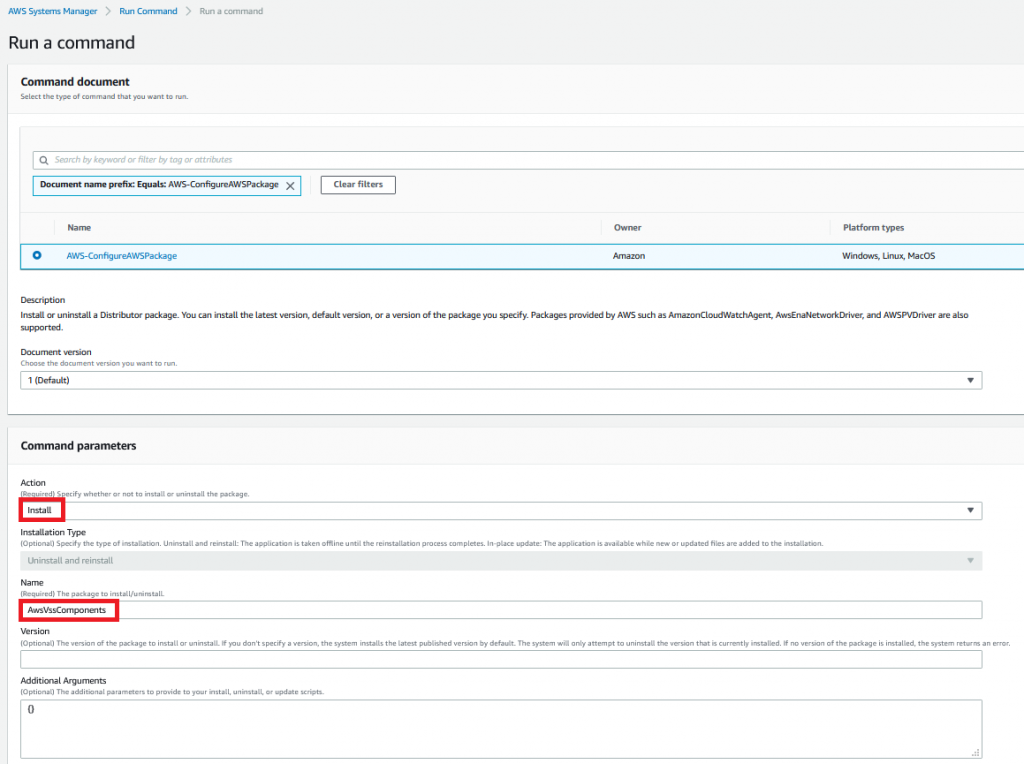Viewport: 1024px width, 764px height.
Task: Expand the Installation Type combo box
Action: pos(500,560)
